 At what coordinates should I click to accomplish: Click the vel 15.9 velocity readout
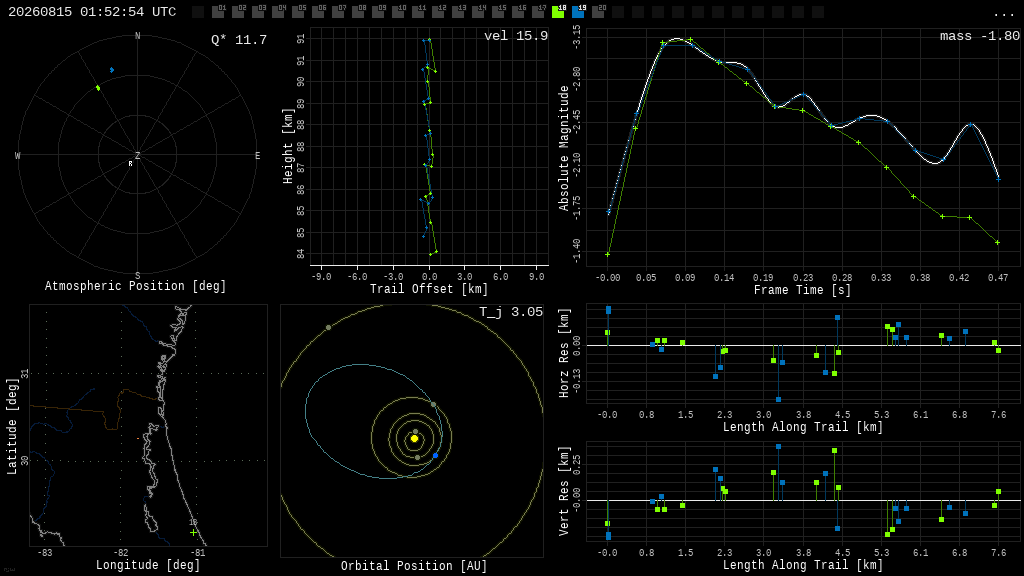tap(515, 36)
